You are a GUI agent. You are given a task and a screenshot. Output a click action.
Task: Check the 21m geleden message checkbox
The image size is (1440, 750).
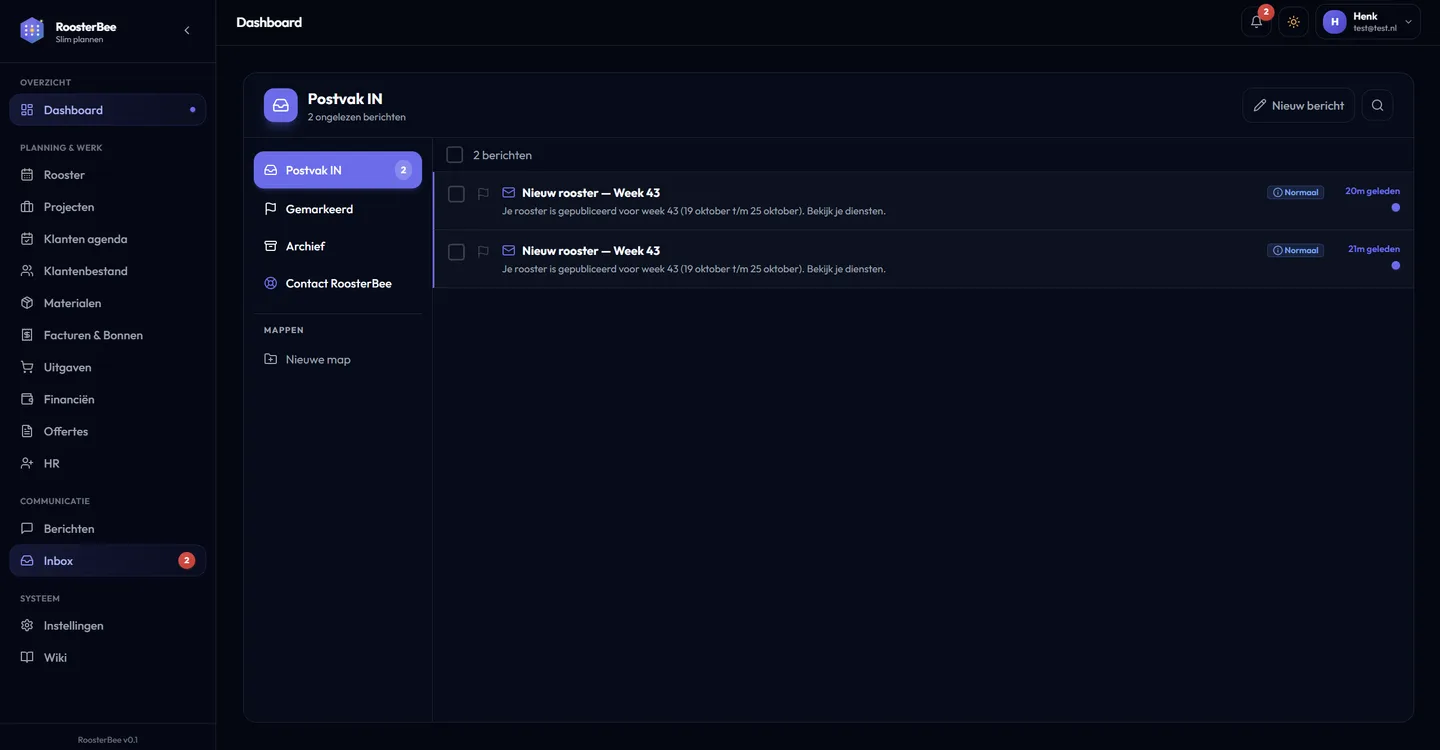[x=456, y=252]
